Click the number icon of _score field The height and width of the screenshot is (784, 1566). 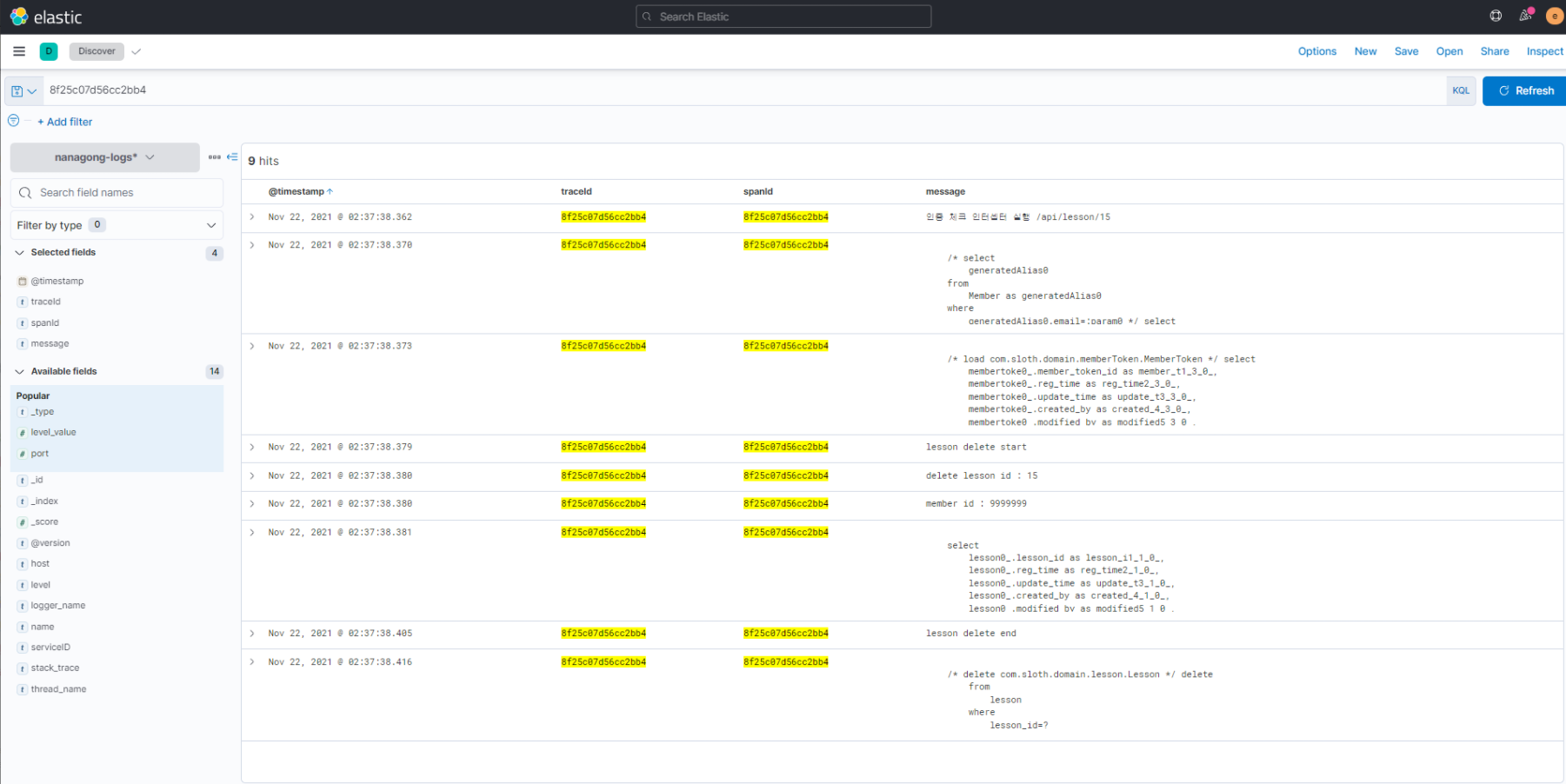tap(22, 522)
